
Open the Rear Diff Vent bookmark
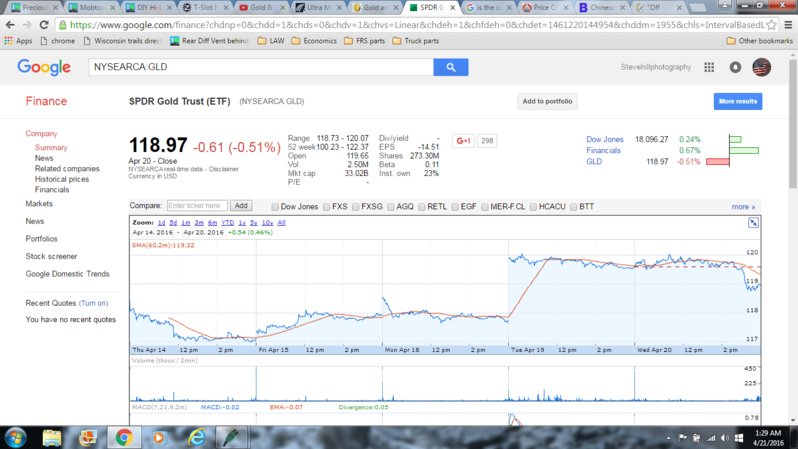209,41
